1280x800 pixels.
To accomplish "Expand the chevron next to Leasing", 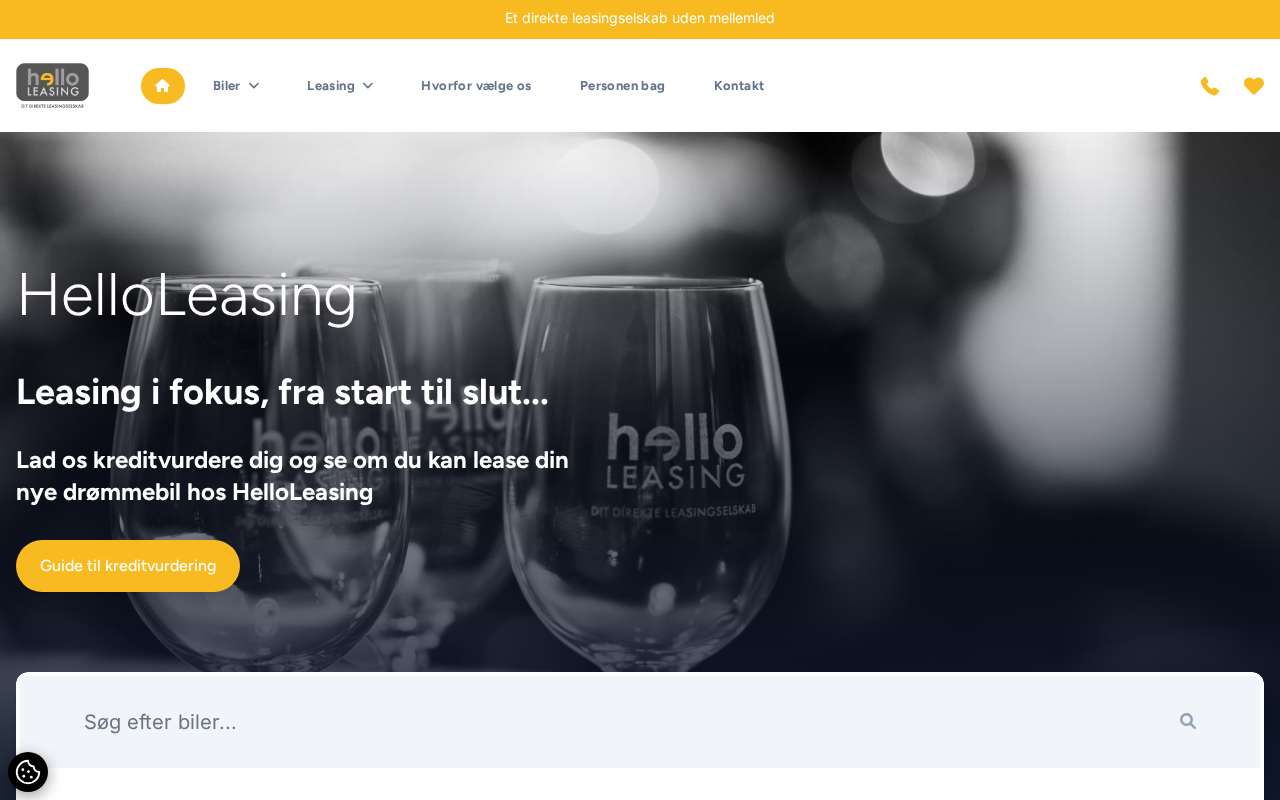I will point(368,86).
